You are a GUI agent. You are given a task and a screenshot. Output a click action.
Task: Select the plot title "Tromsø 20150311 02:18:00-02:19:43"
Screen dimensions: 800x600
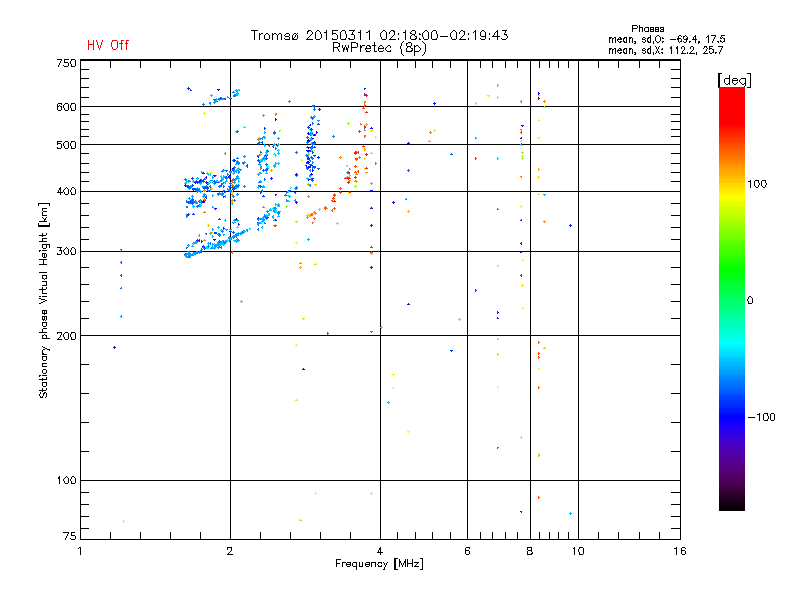379,35
